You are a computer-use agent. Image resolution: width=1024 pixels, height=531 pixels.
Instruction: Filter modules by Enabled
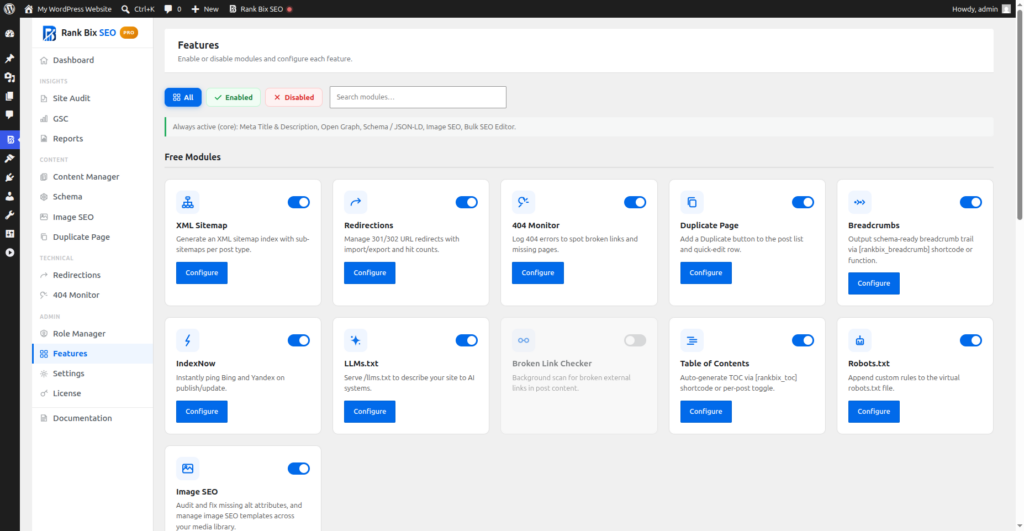(233, 97)
